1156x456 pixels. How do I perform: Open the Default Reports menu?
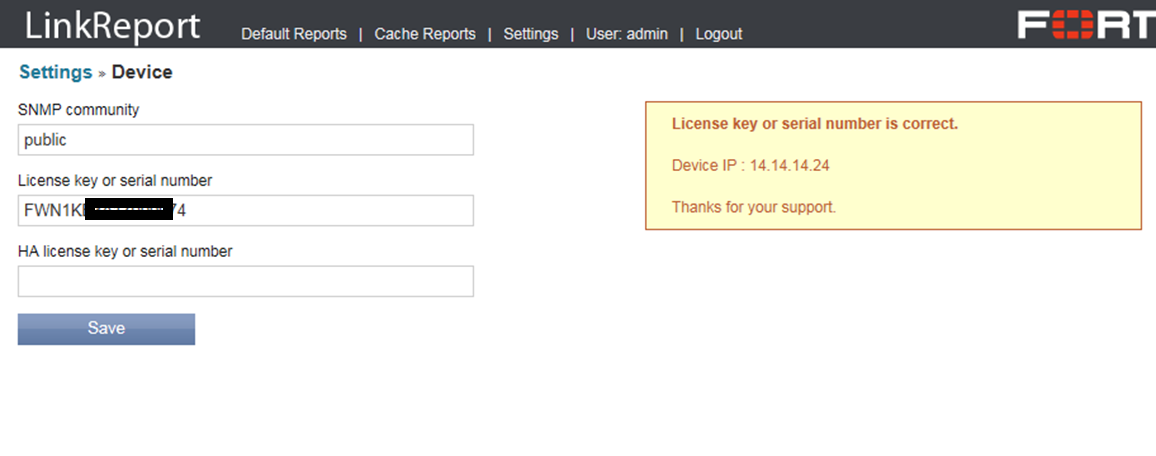294,34
